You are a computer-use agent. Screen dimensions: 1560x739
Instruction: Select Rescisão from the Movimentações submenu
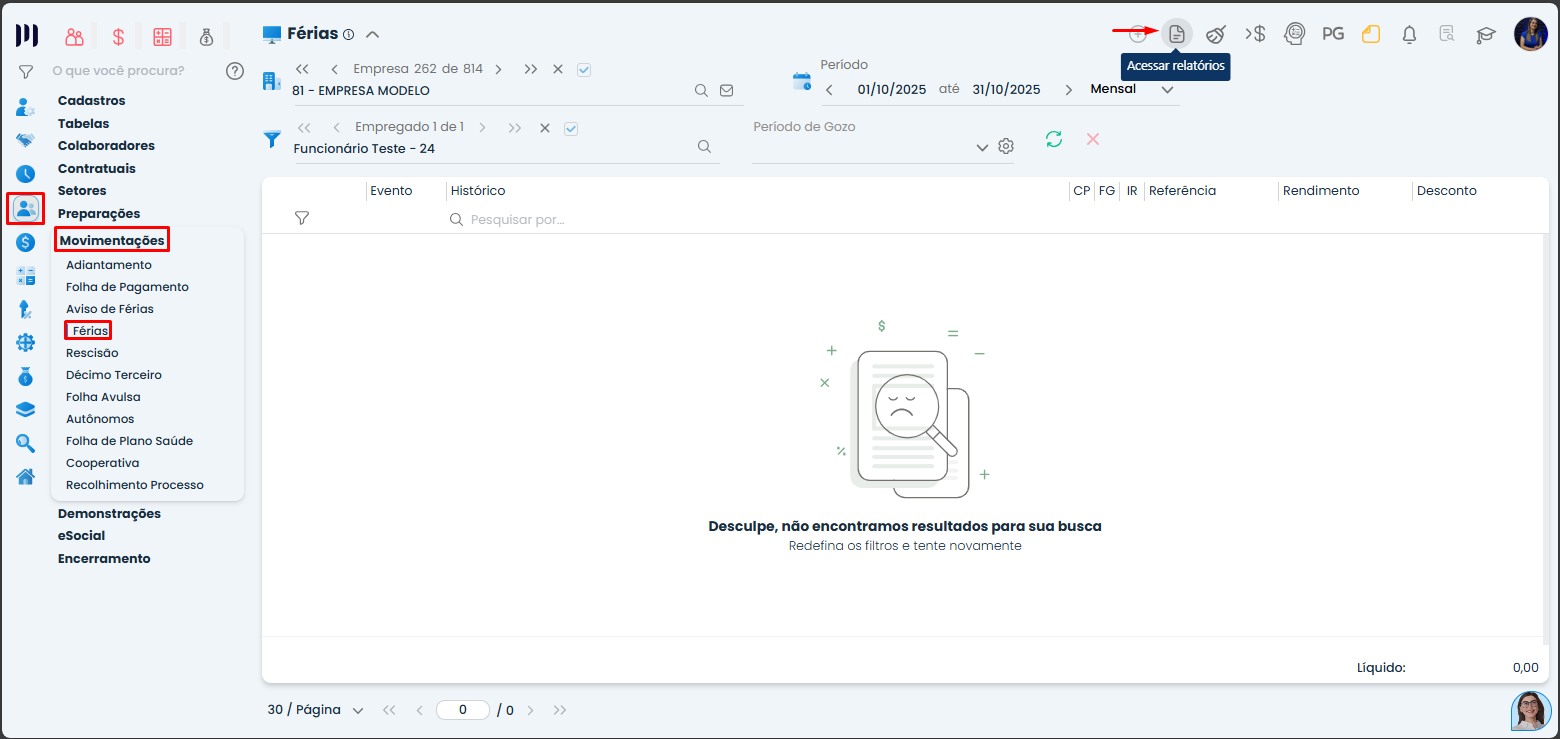point(92,353)
